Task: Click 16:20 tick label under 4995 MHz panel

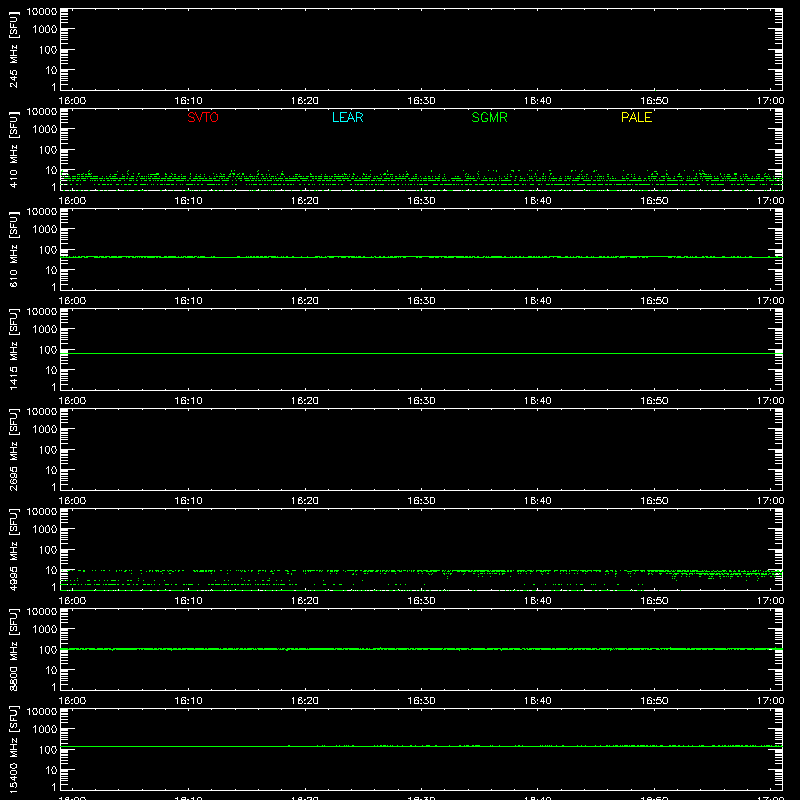Action: tap(305, 601)
